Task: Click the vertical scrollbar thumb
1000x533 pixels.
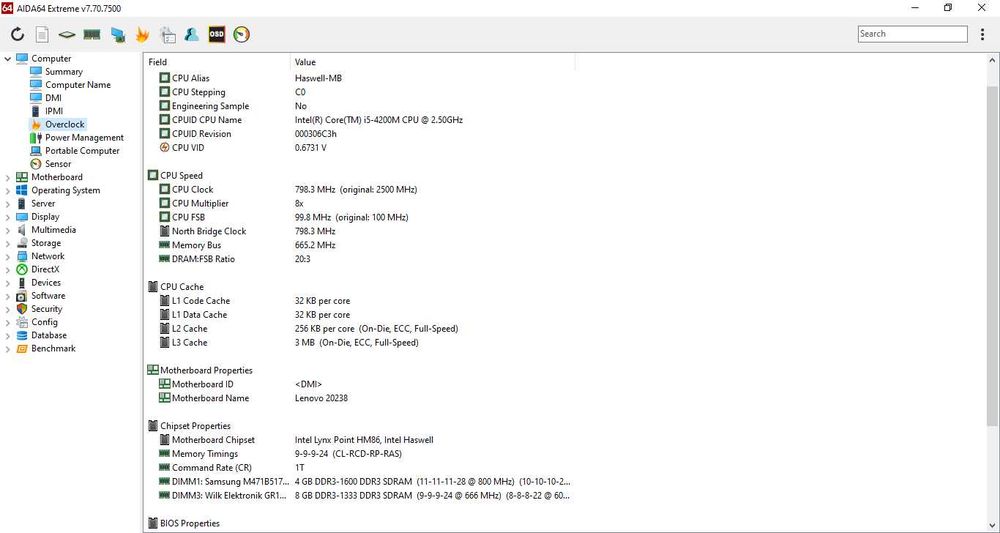Action: point(992,255)
